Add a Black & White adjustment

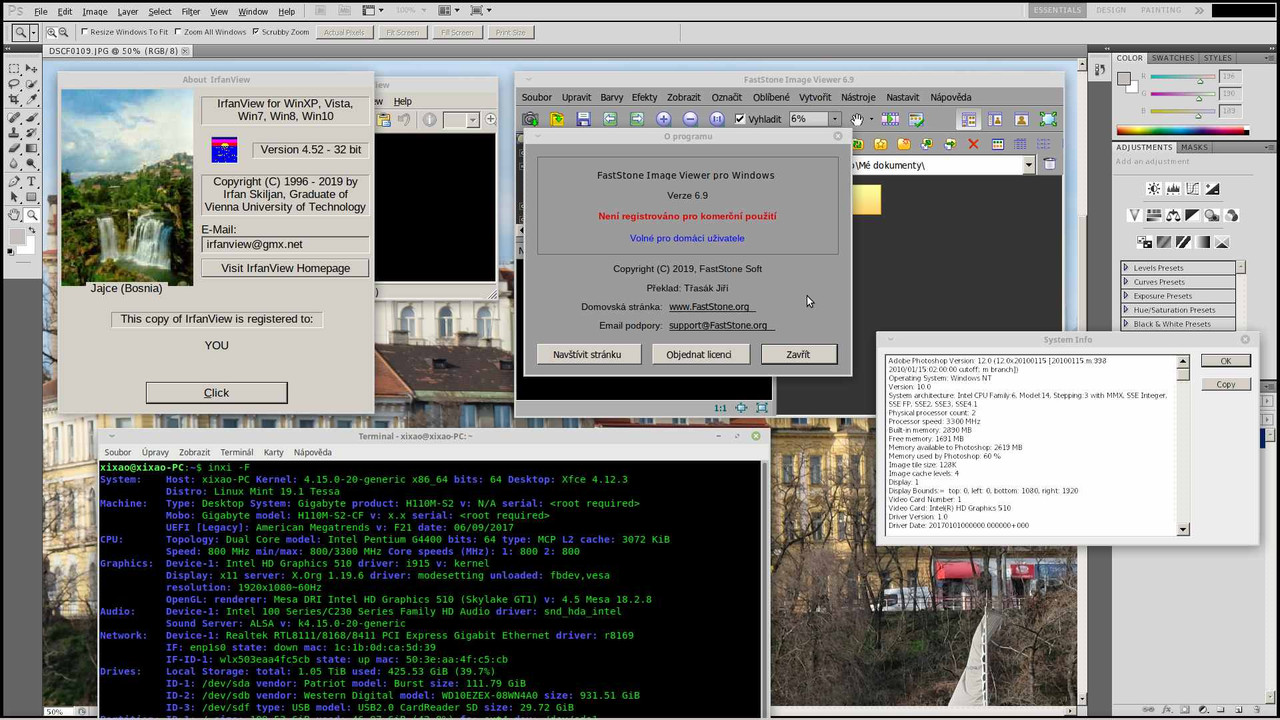pyautogui.click(x=1193, y=215)
